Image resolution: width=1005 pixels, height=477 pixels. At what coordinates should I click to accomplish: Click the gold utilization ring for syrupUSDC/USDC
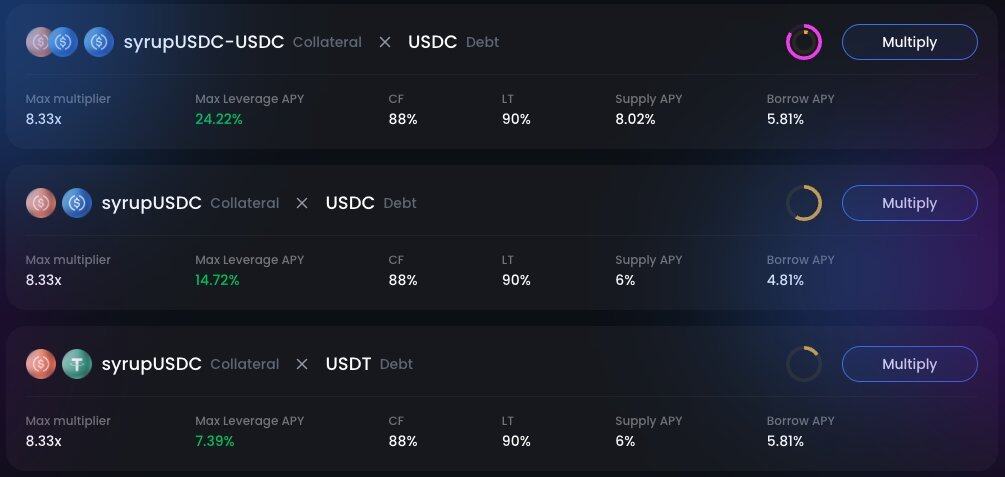pyautogui.click(x=804, y=203)
